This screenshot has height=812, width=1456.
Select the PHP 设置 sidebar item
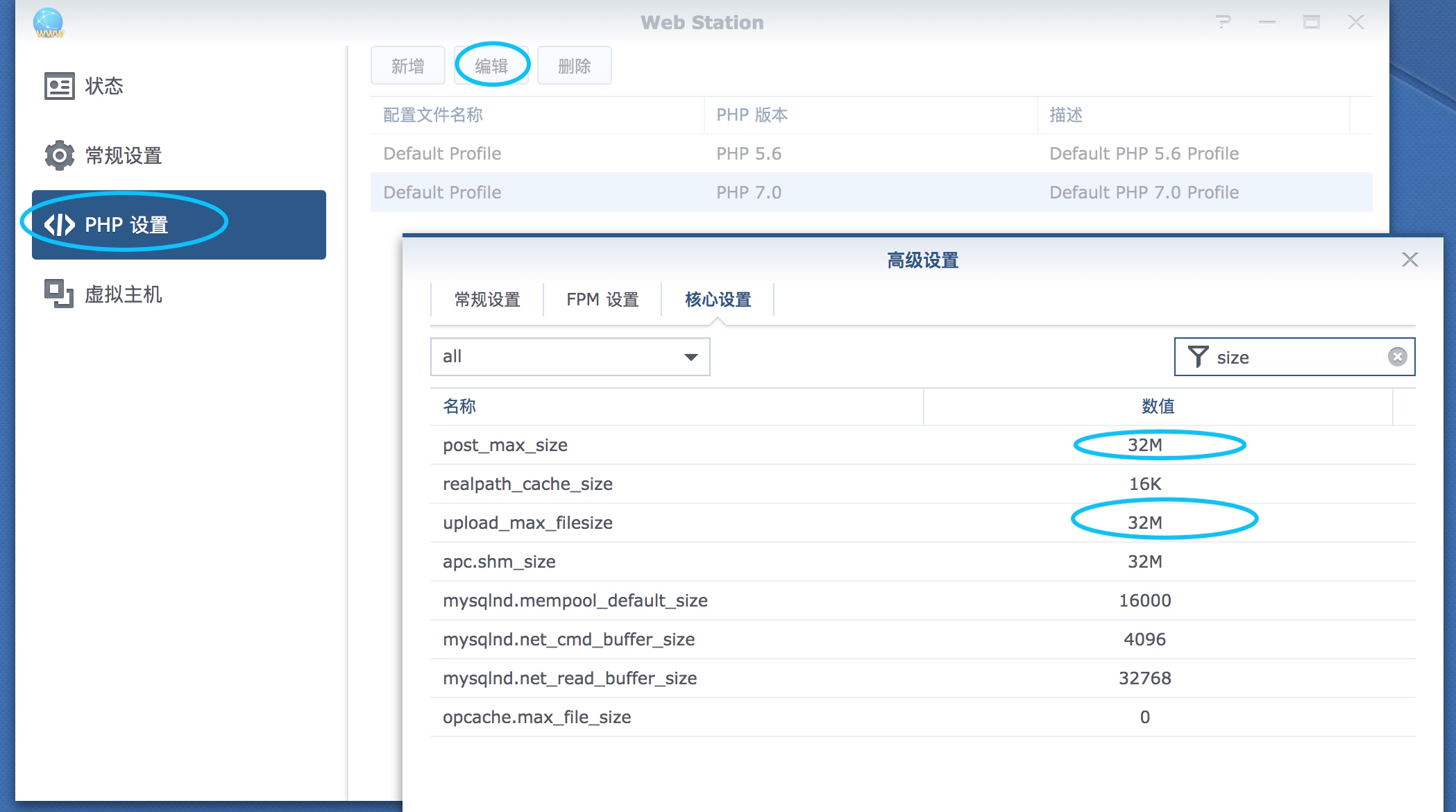[178, 225]
